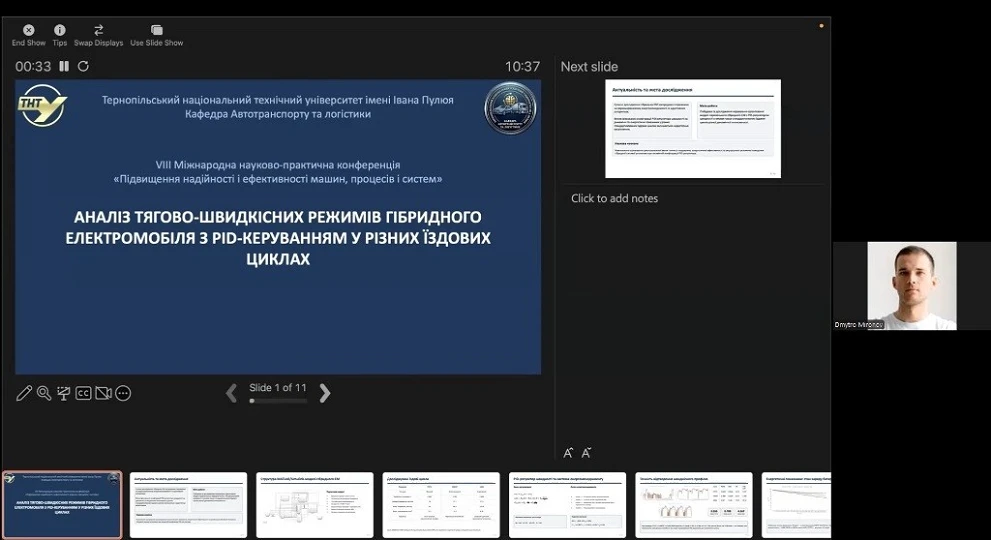Toggle the camera off icon
Viewport: 991px width, 540px height.
click(103, 393)
